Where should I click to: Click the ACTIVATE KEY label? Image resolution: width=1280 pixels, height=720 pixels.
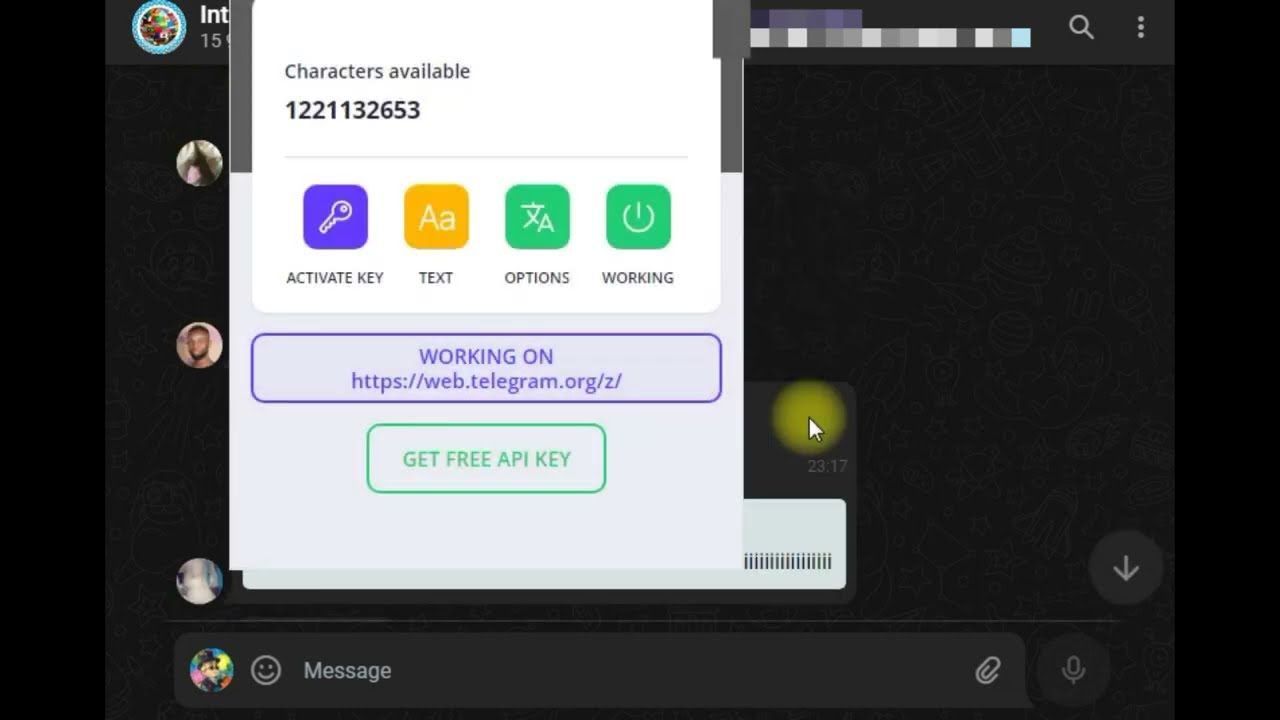[x=335, y=278]
